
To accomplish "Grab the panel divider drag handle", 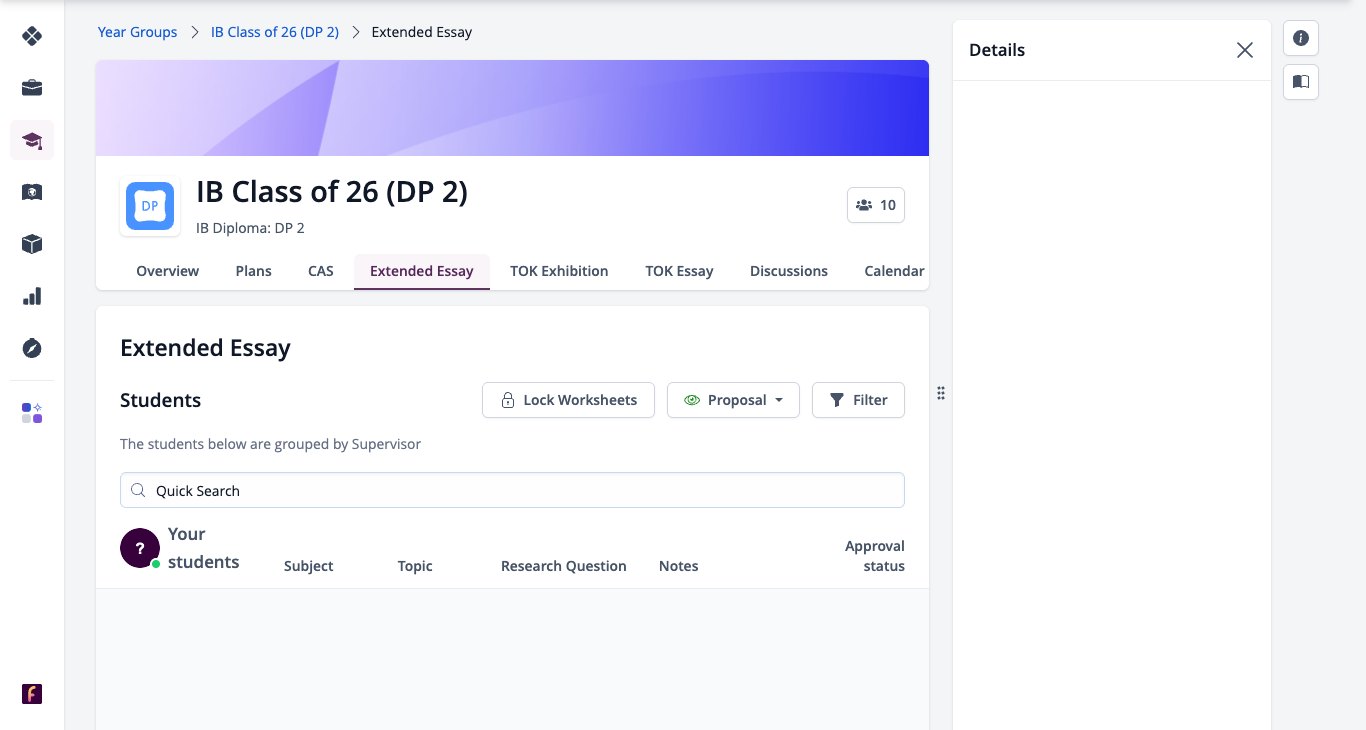I will coord(941,393).
